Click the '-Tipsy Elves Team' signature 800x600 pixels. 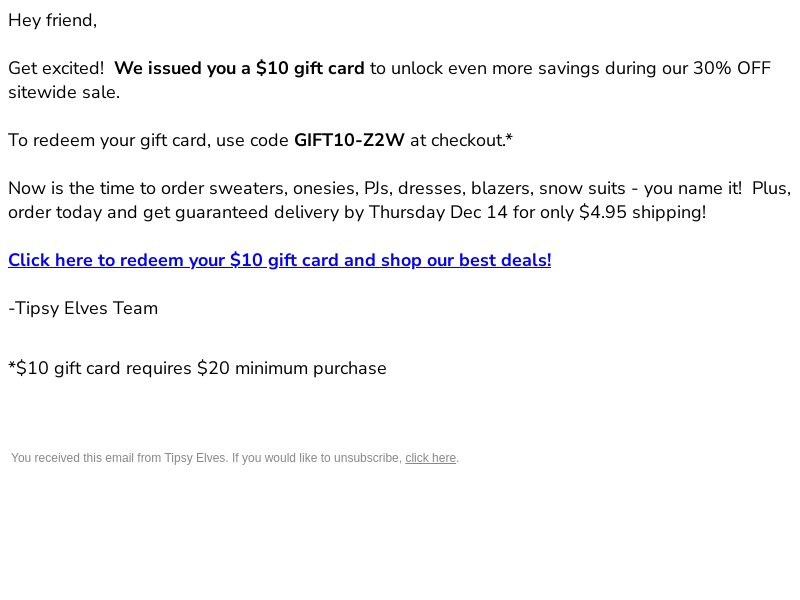(x=83, y=308)
